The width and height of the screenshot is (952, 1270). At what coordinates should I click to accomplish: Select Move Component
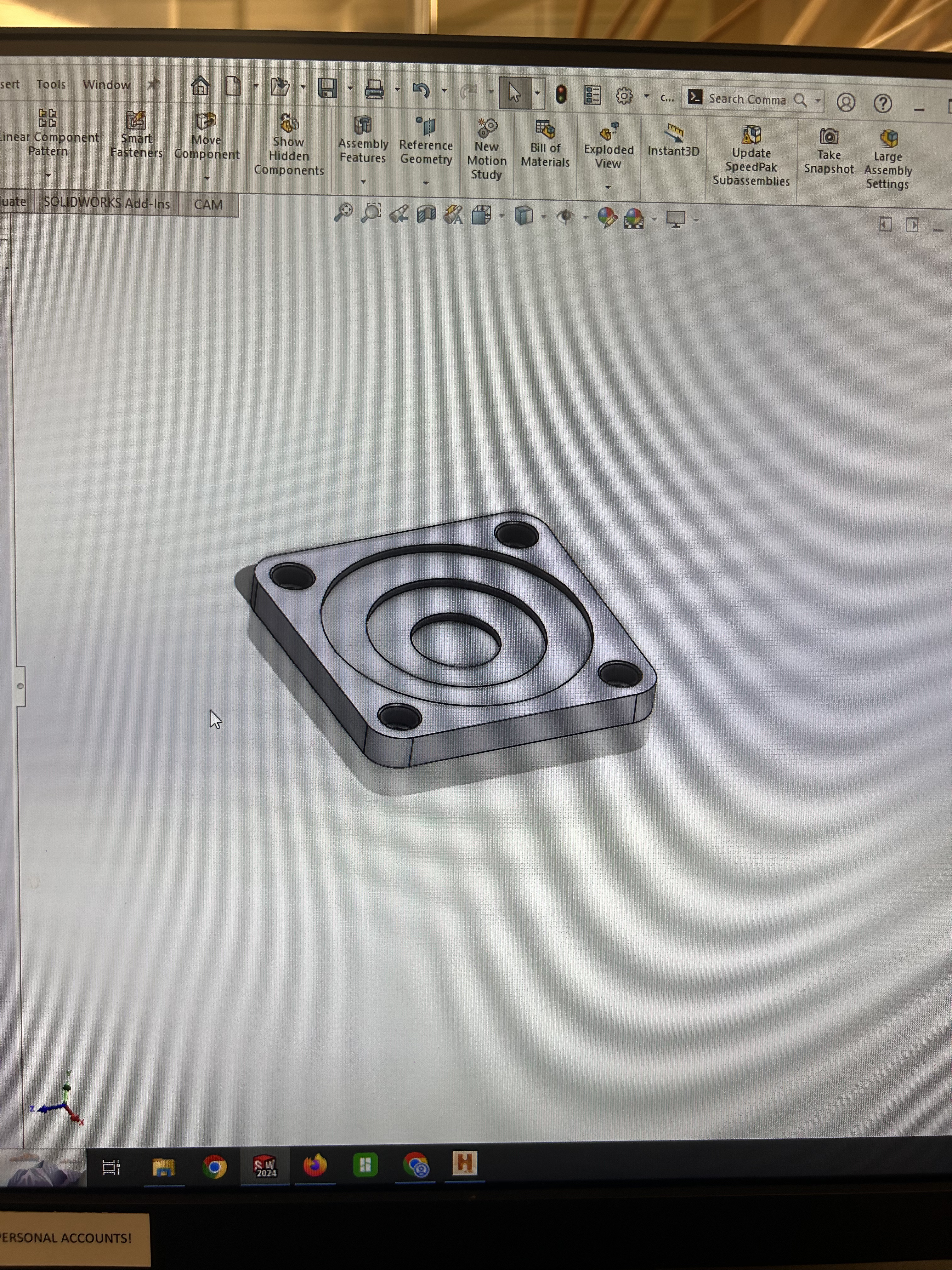(x=208, y=138)
